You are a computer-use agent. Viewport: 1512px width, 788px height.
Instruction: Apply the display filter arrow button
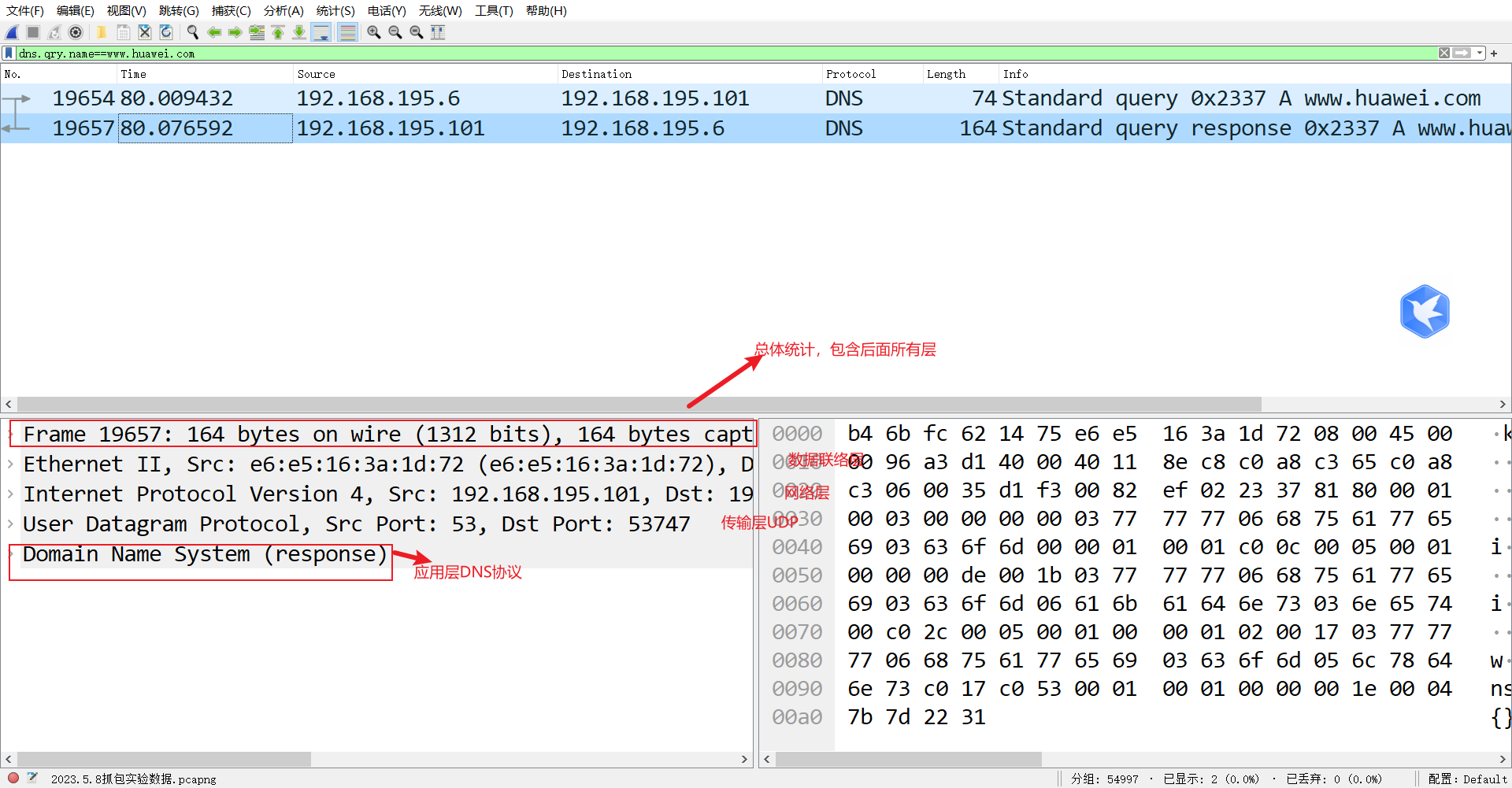click(x=1462, y=53)
